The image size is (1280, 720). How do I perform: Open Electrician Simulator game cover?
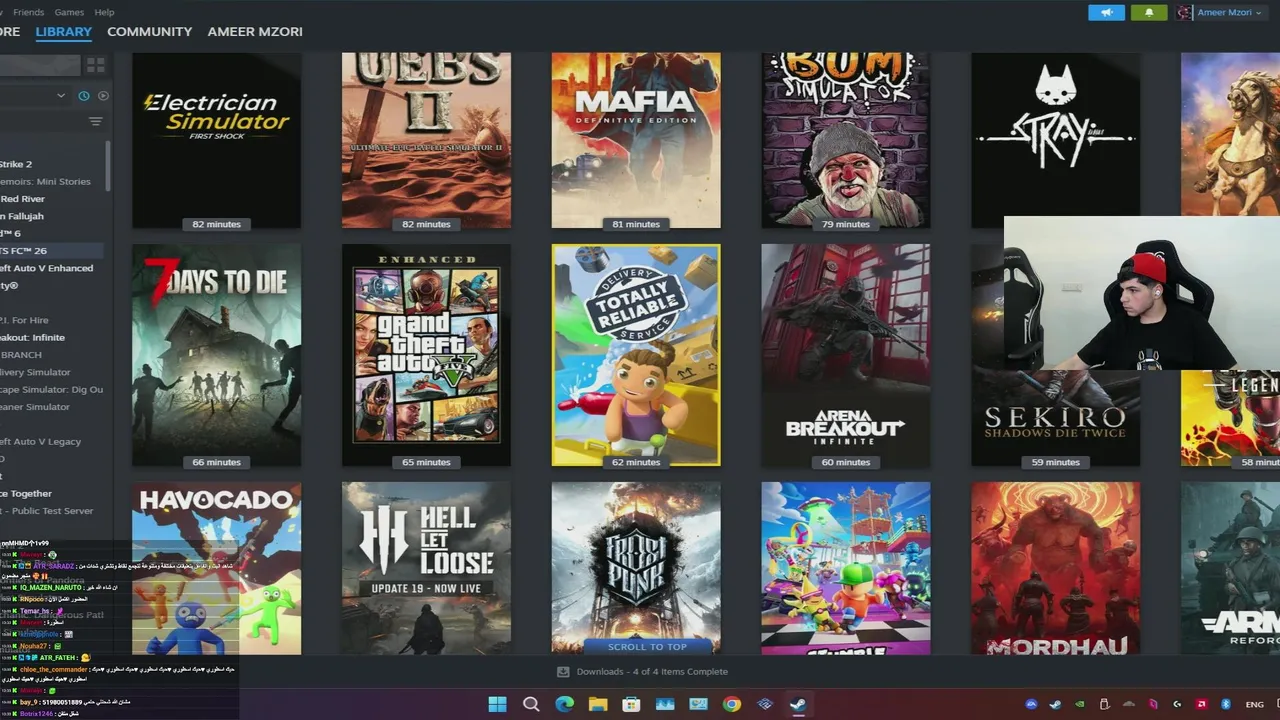(x=216, y=140)
